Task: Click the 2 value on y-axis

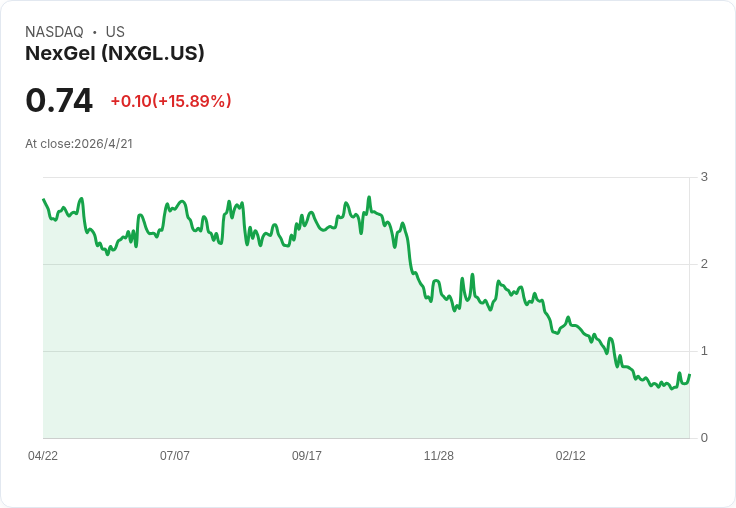Action: (x=704, y=264)
